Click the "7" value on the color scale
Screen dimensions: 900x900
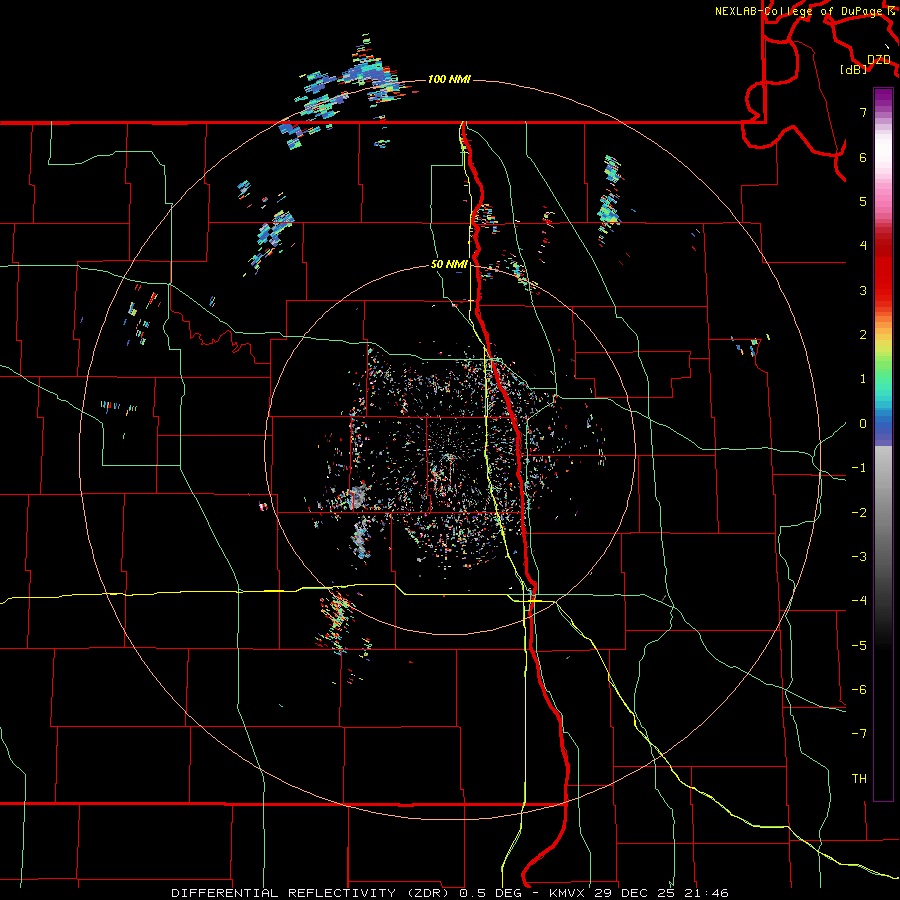point(863,112)
